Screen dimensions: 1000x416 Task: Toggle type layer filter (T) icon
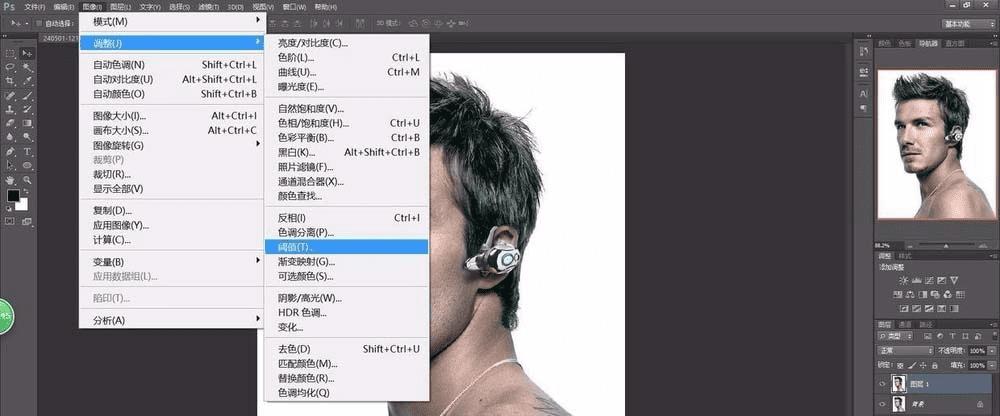point(953,336)
